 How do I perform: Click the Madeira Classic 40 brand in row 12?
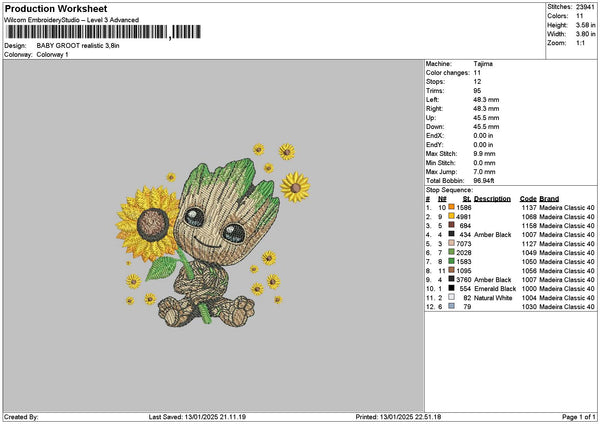pos(567,307)
